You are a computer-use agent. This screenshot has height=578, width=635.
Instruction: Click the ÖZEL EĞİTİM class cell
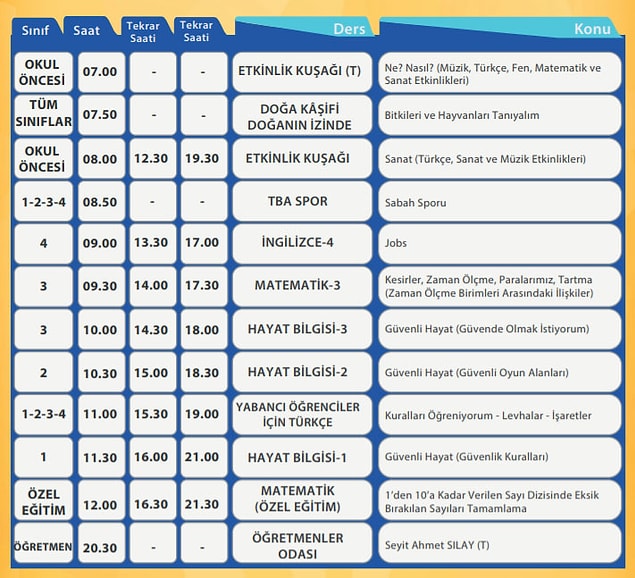pyautogui.click(x=44, y=500)
